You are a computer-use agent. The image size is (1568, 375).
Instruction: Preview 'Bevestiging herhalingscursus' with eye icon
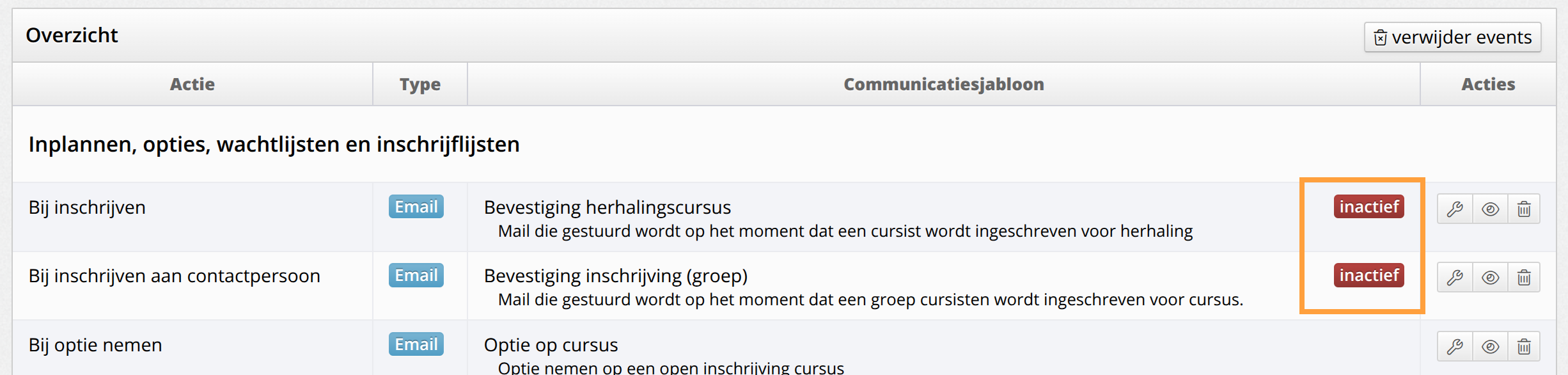[1490, 209]
